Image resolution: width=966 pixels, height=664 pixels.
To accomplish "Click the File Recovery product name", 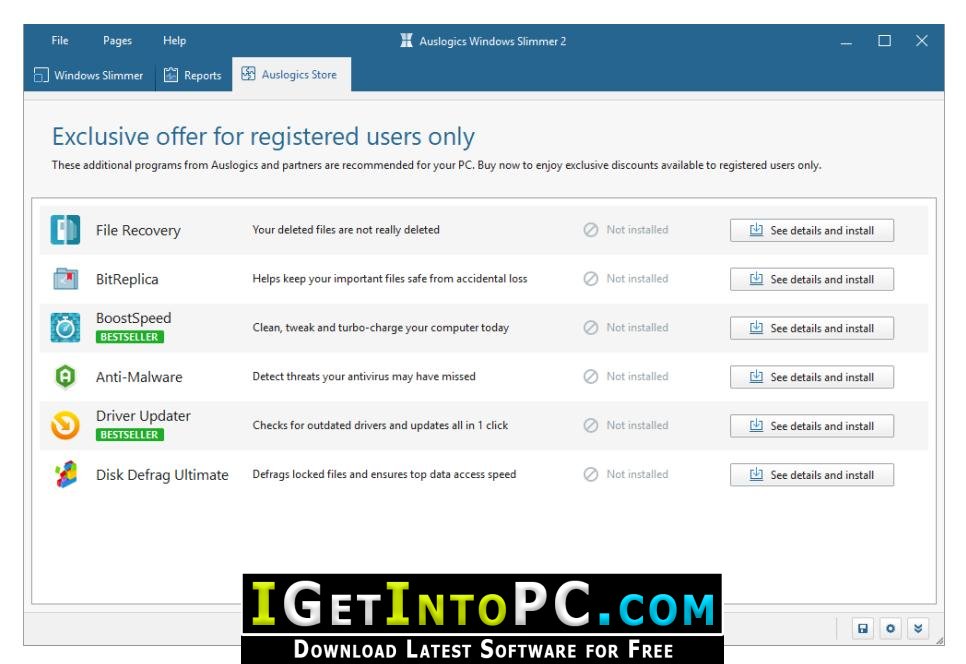I will [138, 230].
